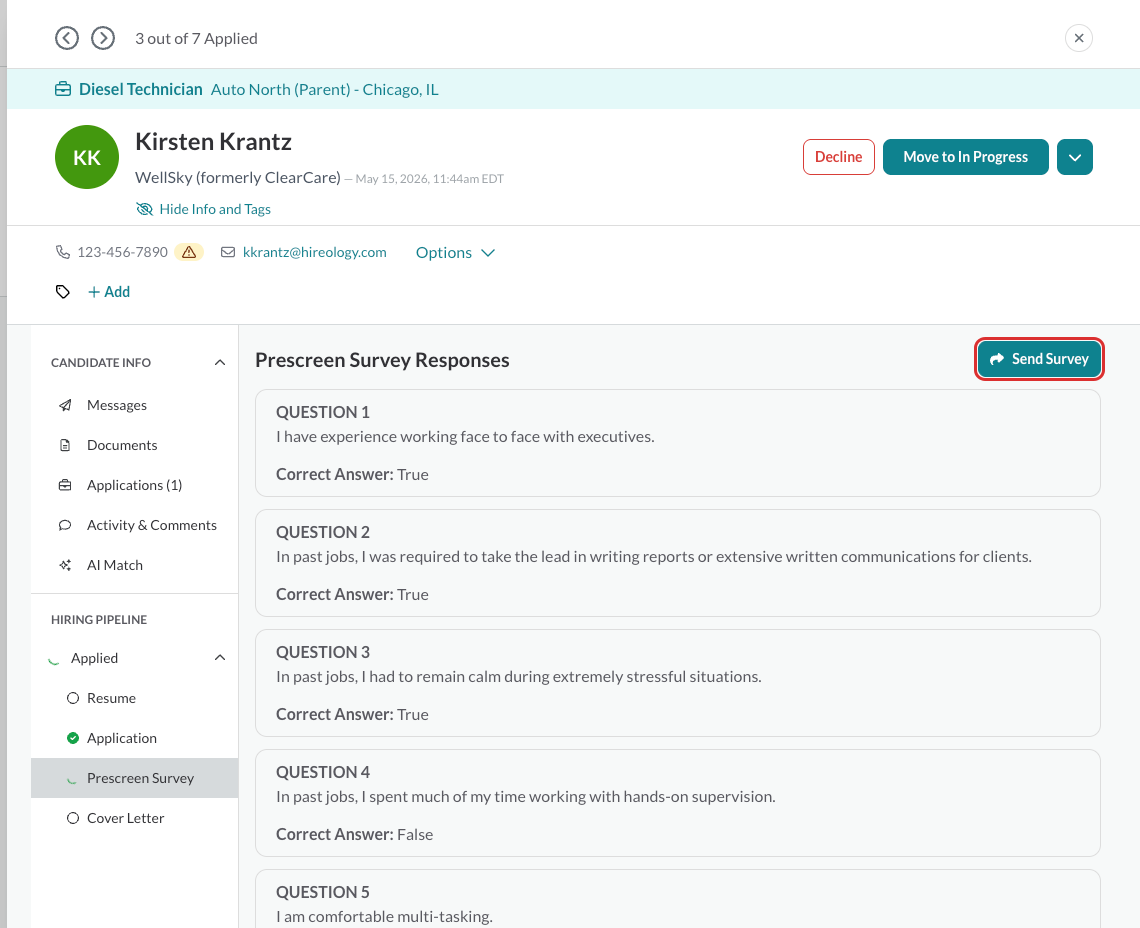Move candidate to In Progress

point(966,157)
